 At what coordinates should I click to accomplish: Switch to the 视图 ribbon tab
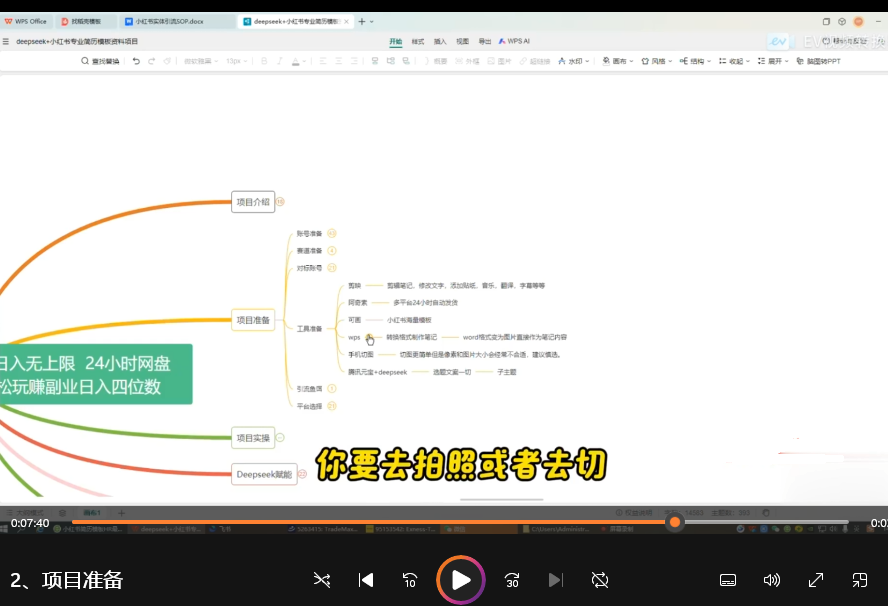coord(463,41)
